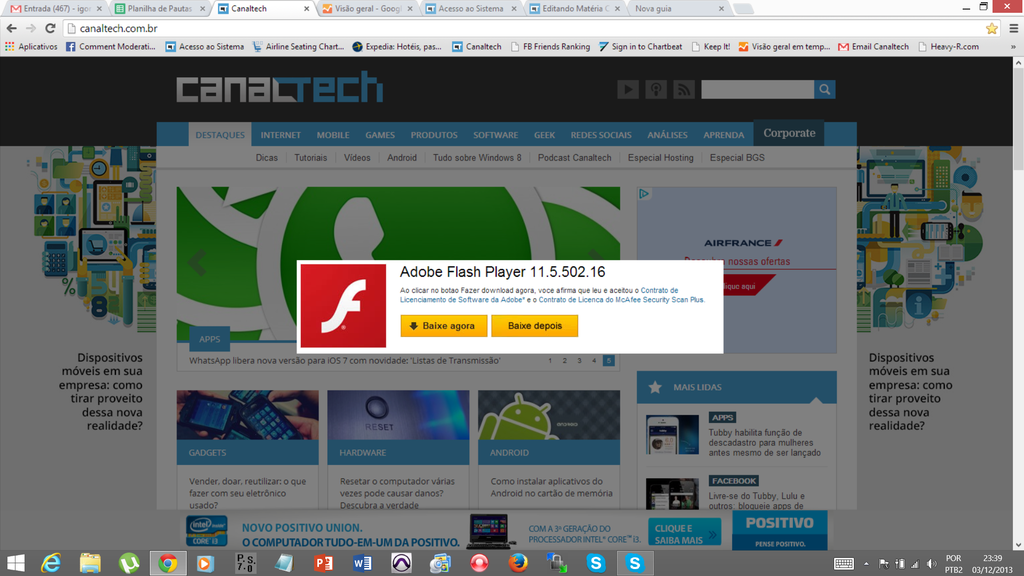The height and width of the screenshot is (576, 1024).
Task: Go to previous slide in WhatsApp carousel
Action: (x=197, y=263)
